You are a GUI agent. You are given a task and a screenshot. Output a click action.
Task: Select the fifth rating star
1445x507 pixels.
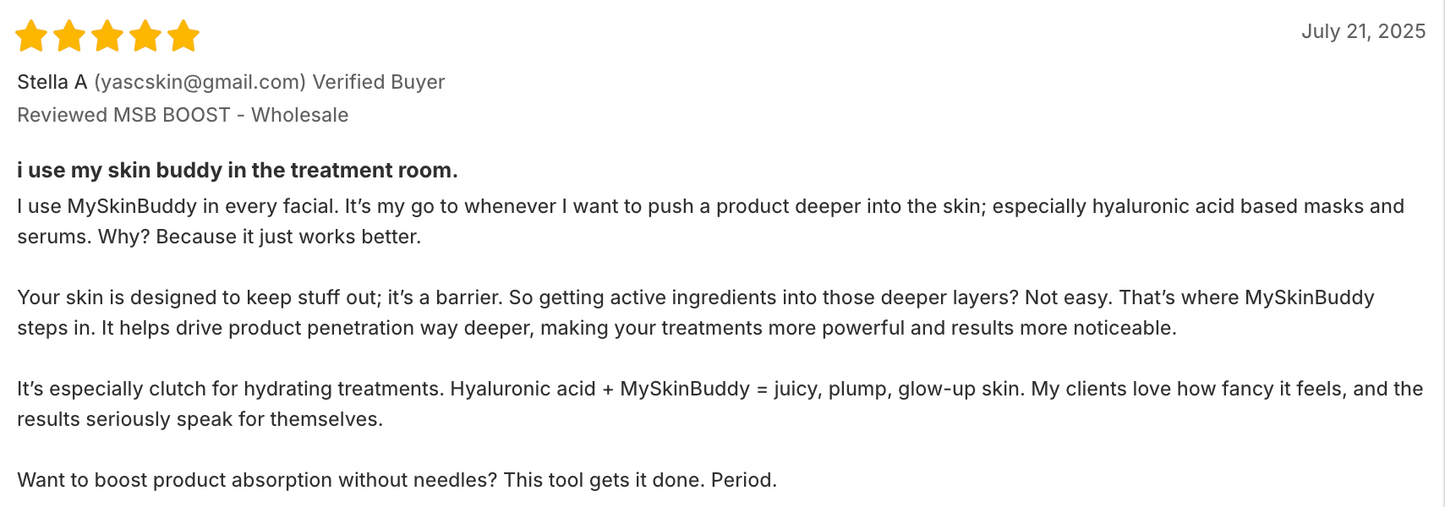184,37
